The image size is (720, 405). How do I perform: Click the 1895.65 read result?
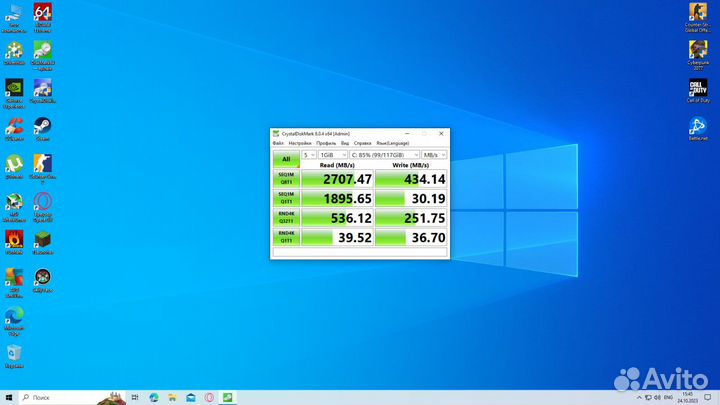click(337, 198)
